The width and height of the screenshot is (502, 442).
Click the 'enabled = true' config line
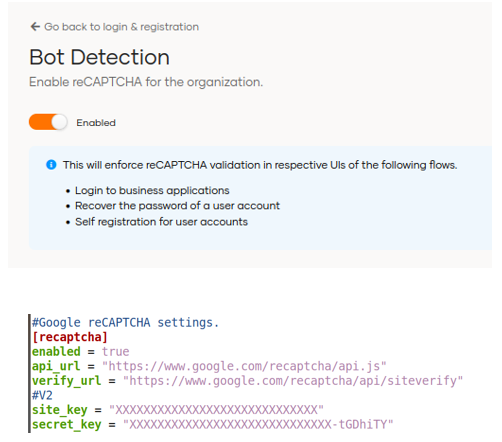tap(80, 351)
